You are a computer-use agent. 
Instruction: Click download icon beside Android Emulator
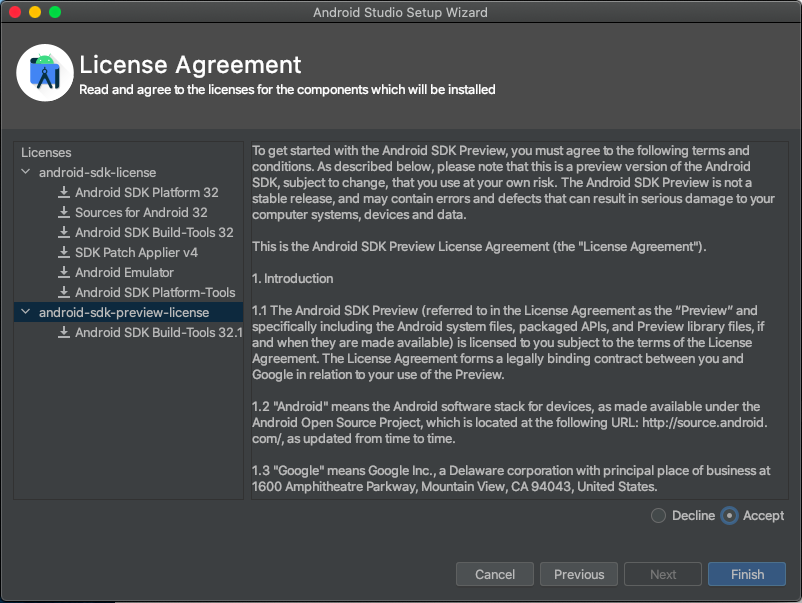pos(64,272)
